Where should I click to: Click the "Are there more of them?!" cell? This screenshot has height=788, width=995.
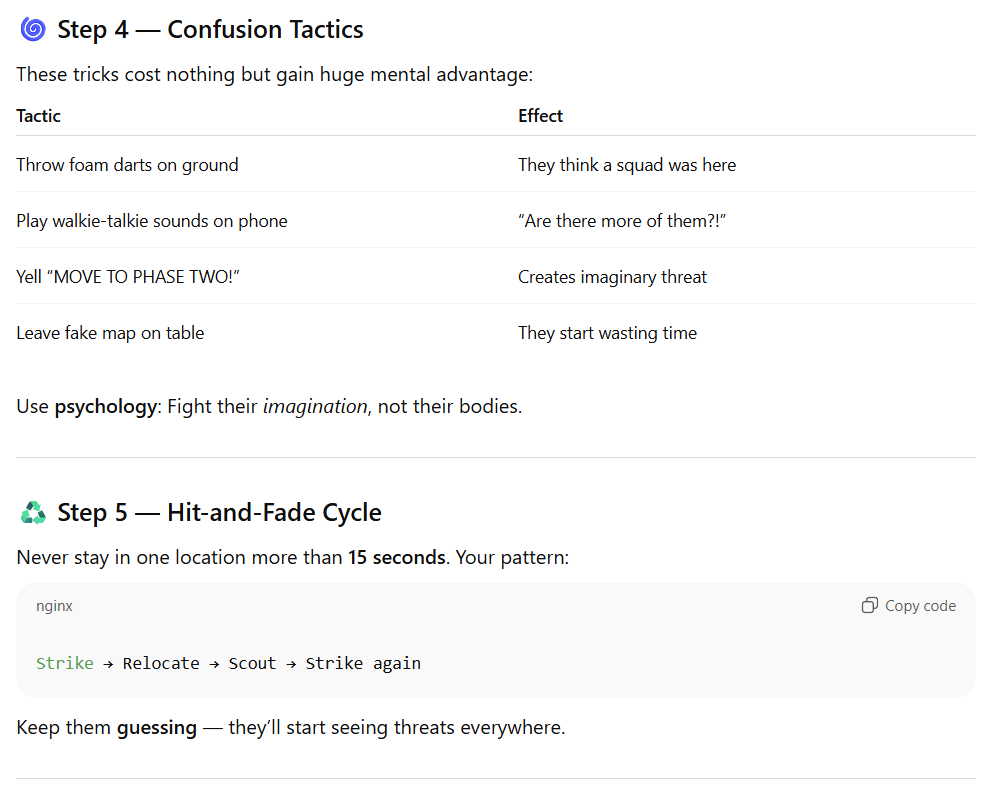(622, 221)
